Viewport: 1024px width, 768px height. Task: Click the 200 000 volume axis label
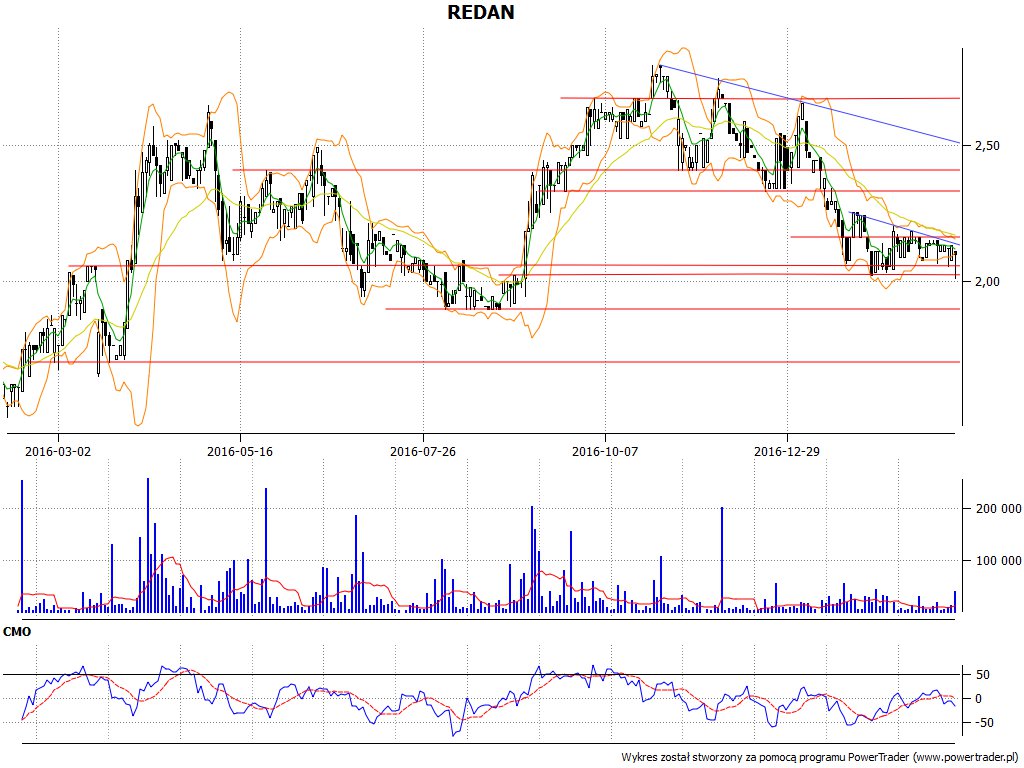(998, 509)
